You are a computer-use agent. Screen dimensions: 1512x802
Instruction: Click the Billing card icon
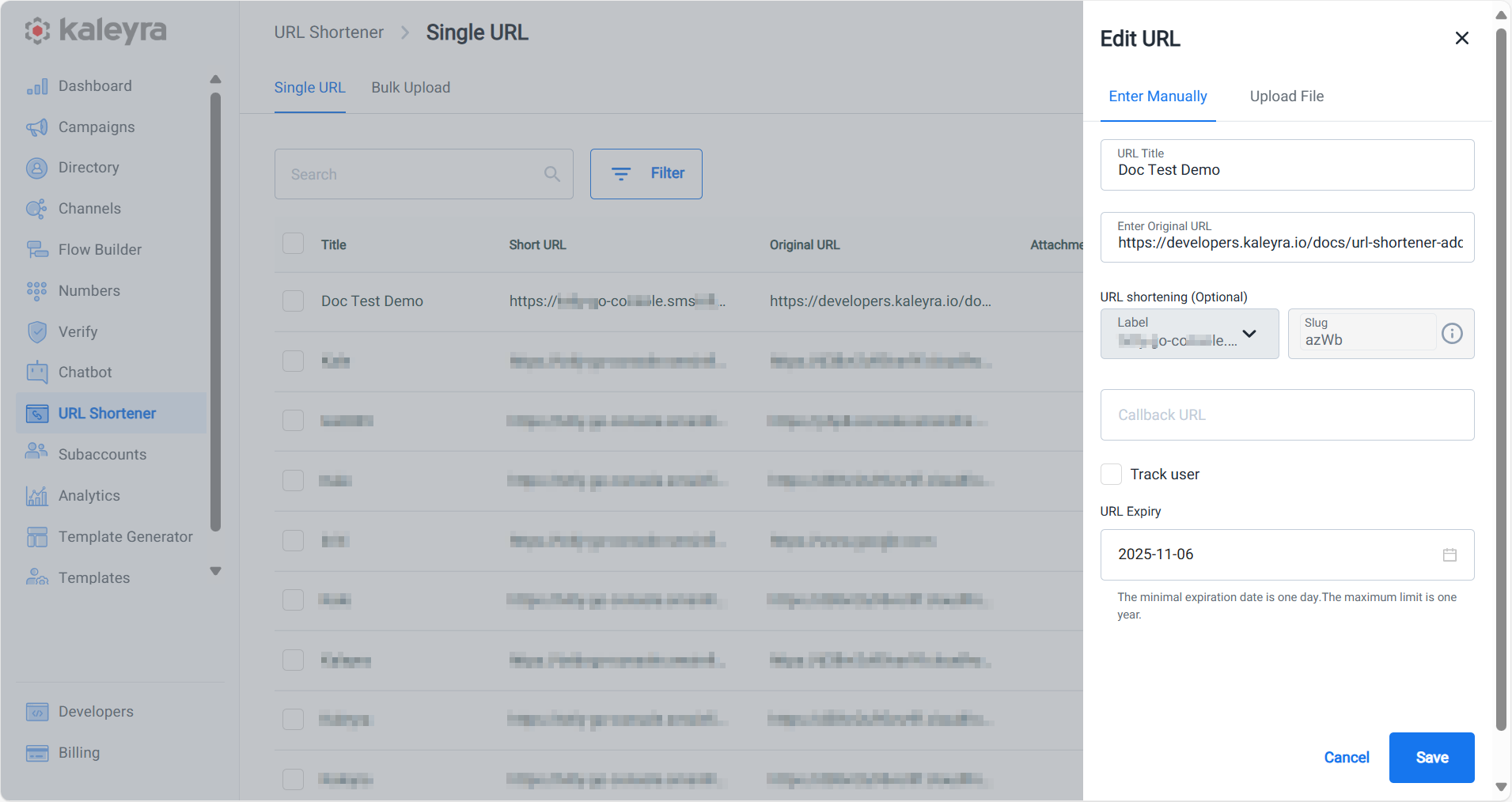tap(37, 753)
